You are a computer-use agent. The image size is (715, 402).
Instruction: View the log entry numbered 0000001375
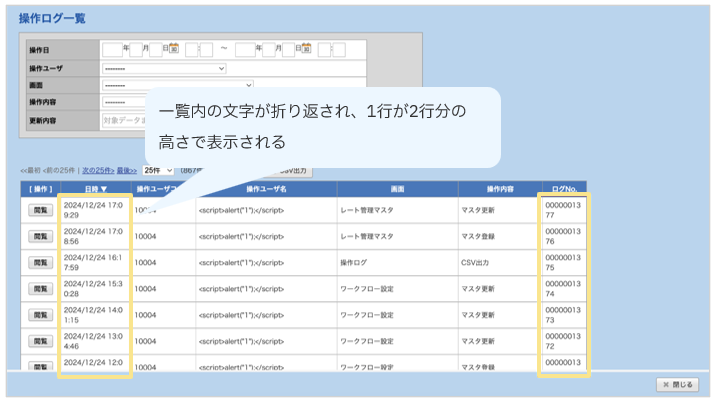click(x=40, y=262)
